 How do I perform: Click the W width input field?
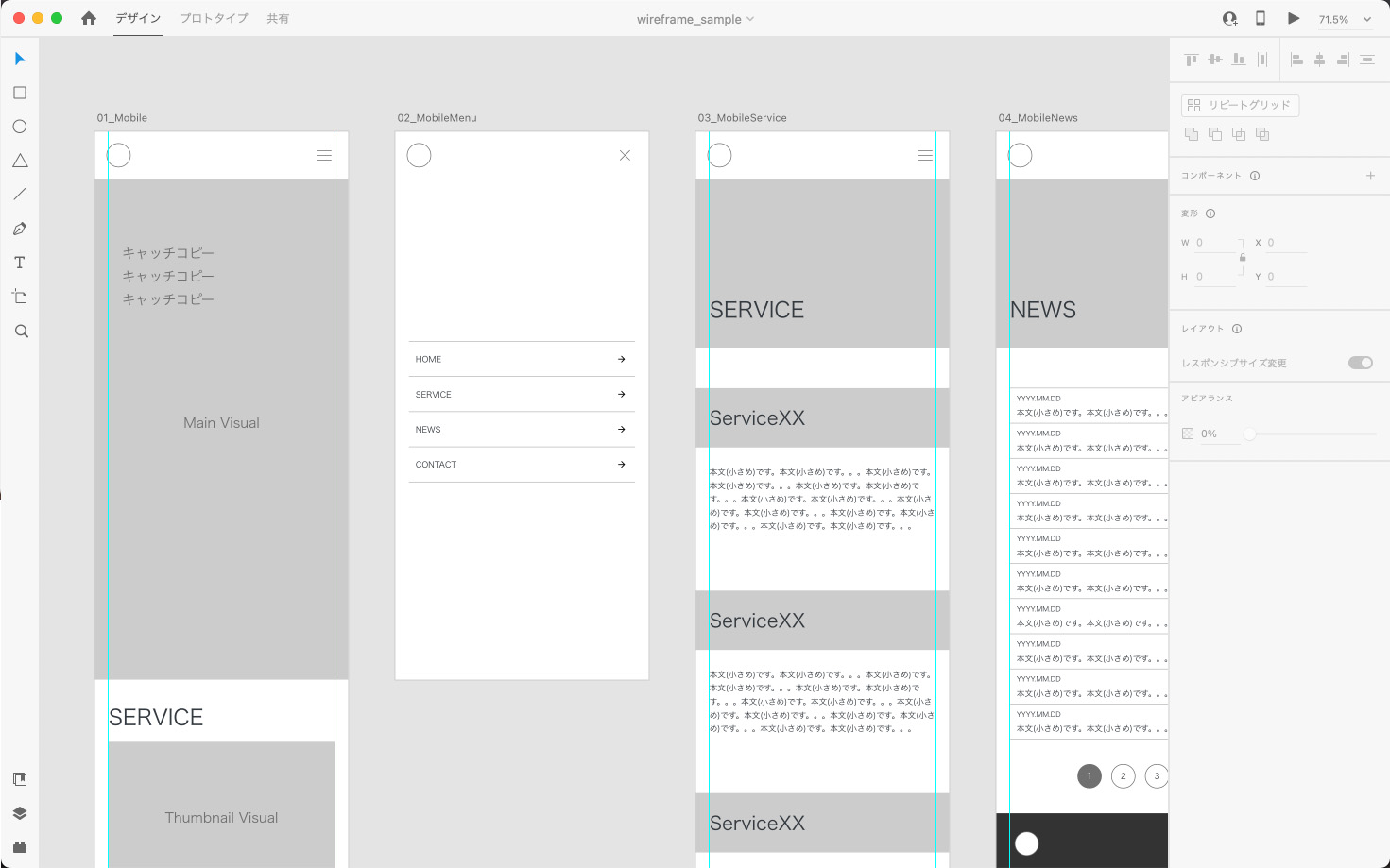[x=1215, y=243]
